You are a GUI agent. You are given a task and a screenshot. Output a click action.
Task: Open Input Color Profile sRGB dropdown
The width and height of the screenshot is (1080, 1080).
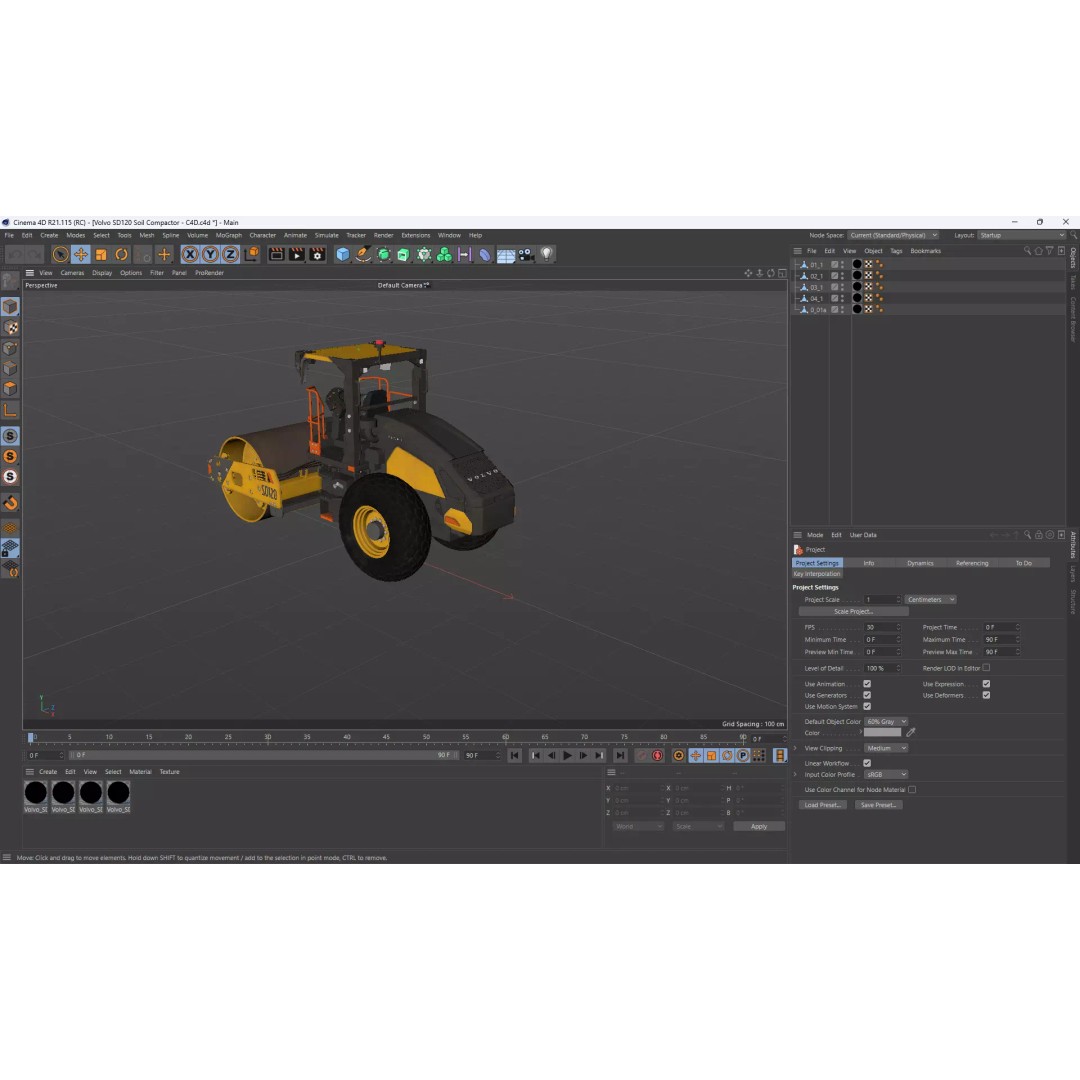[886, 774]
